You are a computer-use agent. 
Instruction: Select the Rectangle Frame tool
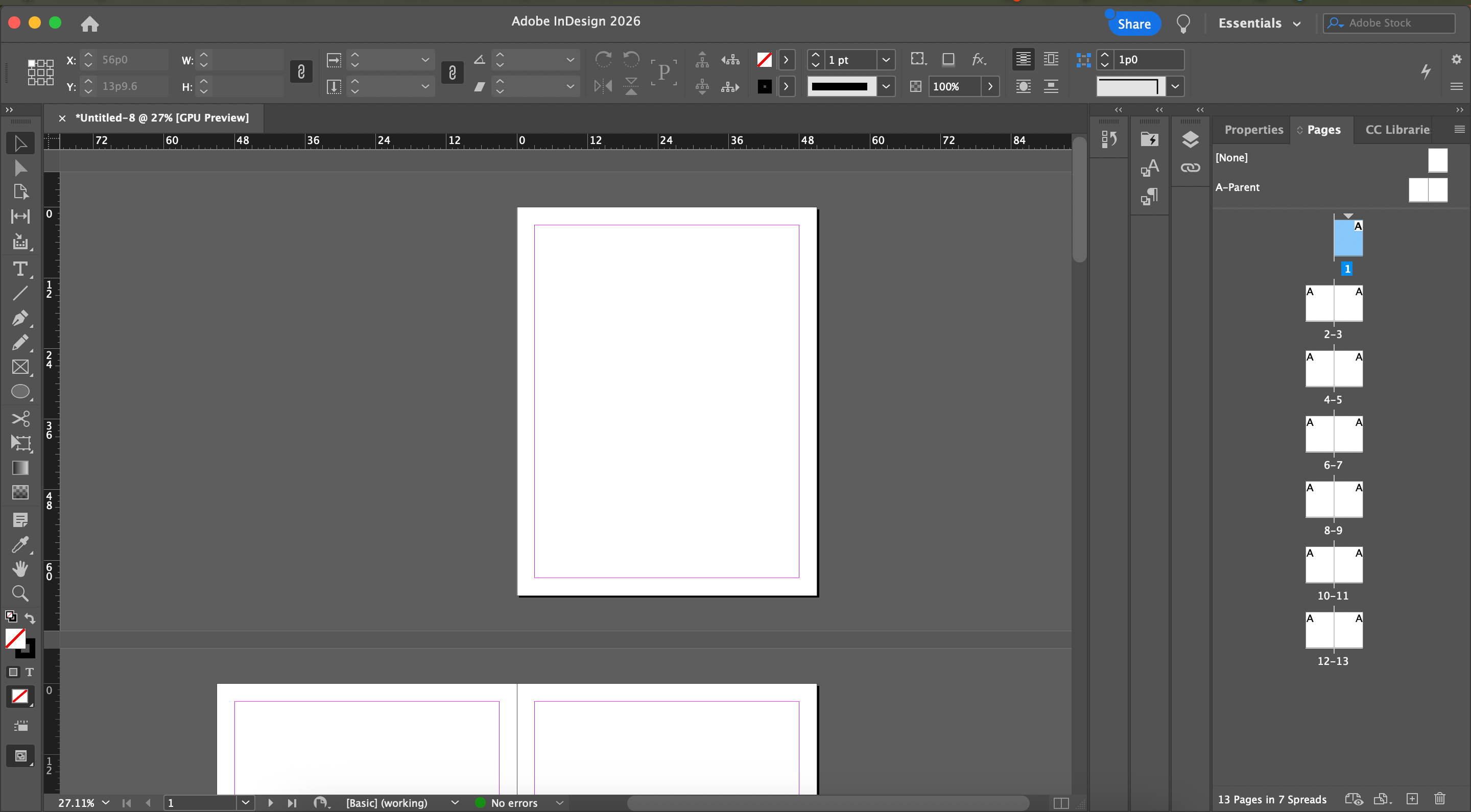20,367
